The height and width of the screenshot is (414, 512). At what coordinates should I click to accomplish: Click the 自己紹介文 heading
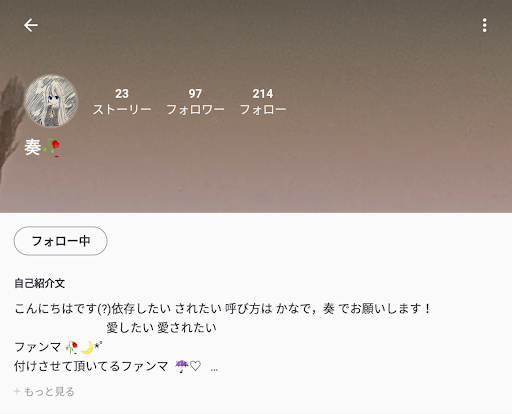click(x=39, y=283)
